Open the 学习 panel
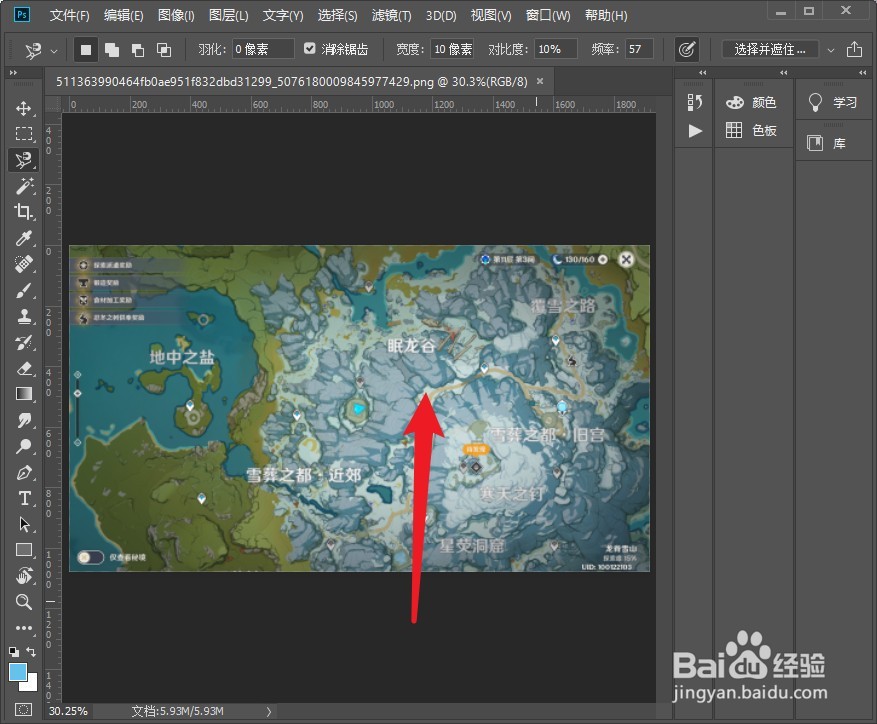 pos(833,102)
